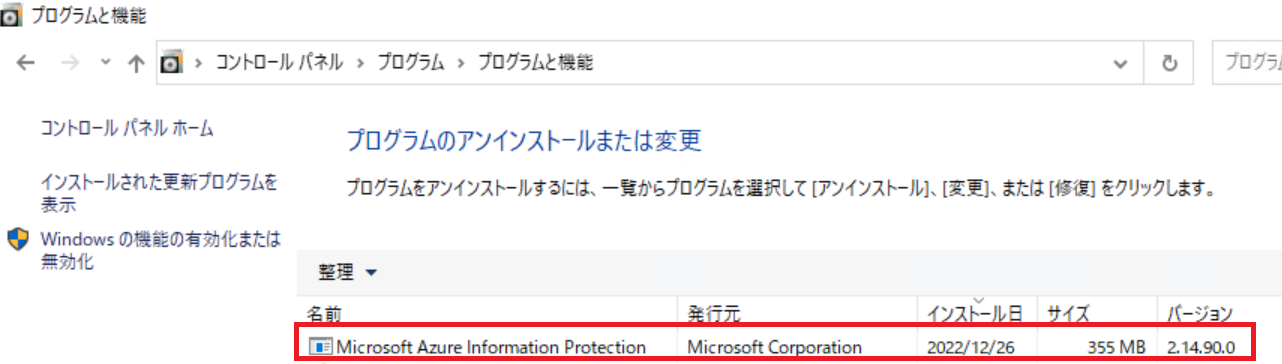Open インストールされた更新プログラムを表示 link
The image size is (1282, 364).
click(x=158, y=194)
